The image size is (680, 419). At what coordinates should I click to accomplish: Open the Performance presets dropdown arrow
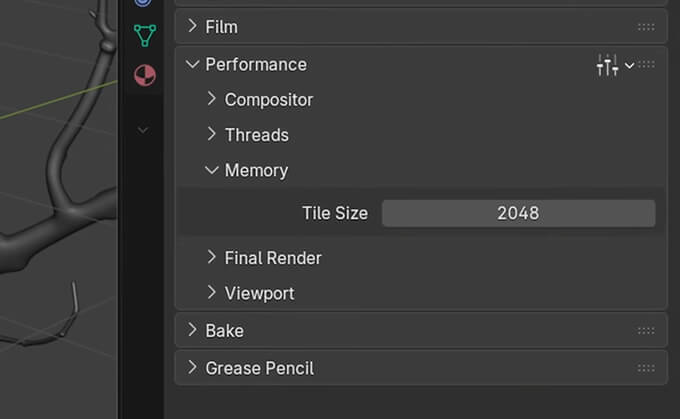tap(629, 65)
